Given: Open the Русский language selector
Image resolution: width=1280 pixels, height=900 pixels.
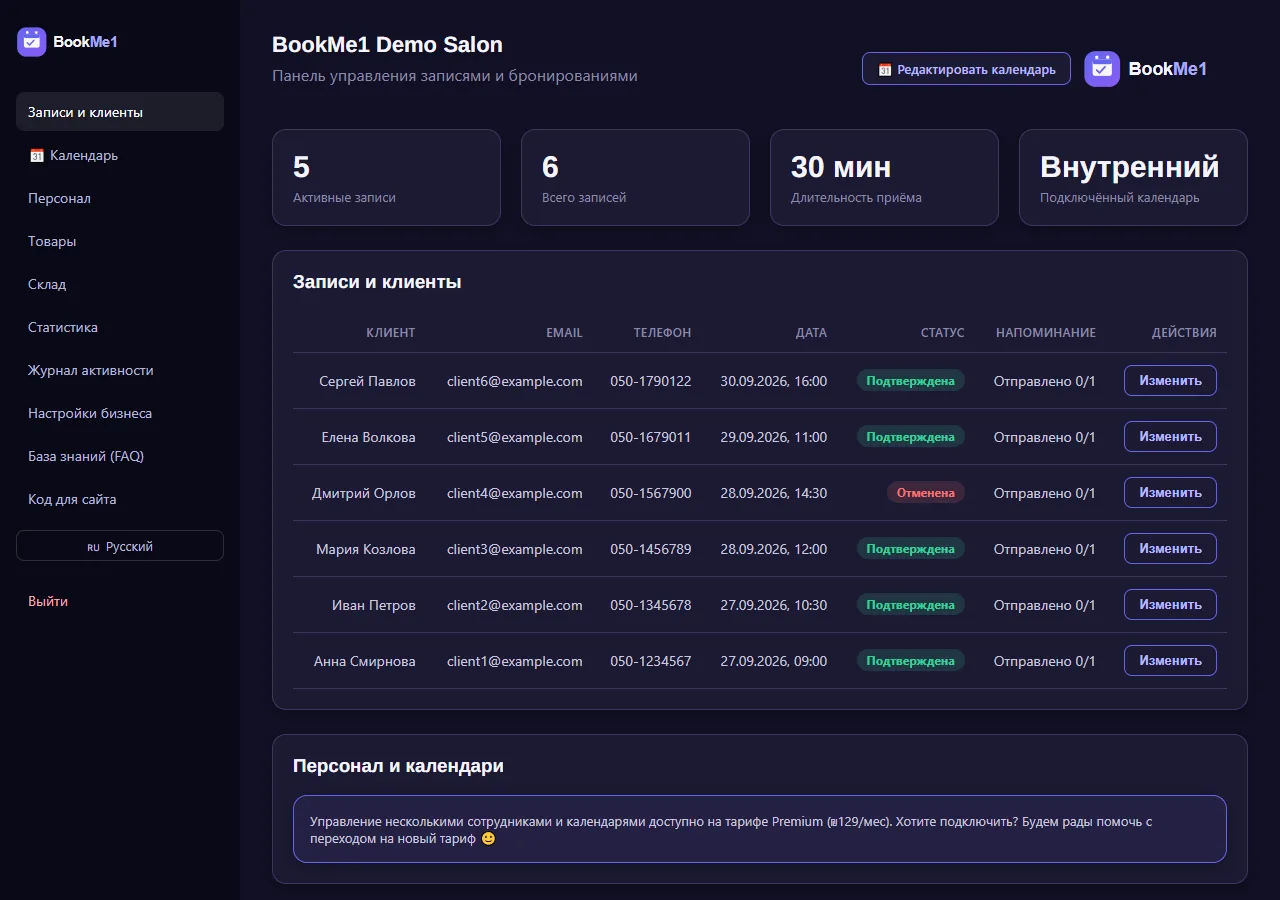Looking at the screenshot, I should [120, 546].
